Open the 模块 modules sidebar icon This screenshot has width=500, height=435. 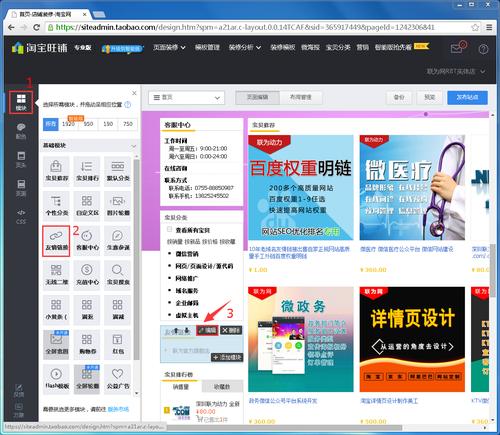click(x=21, y=102)
